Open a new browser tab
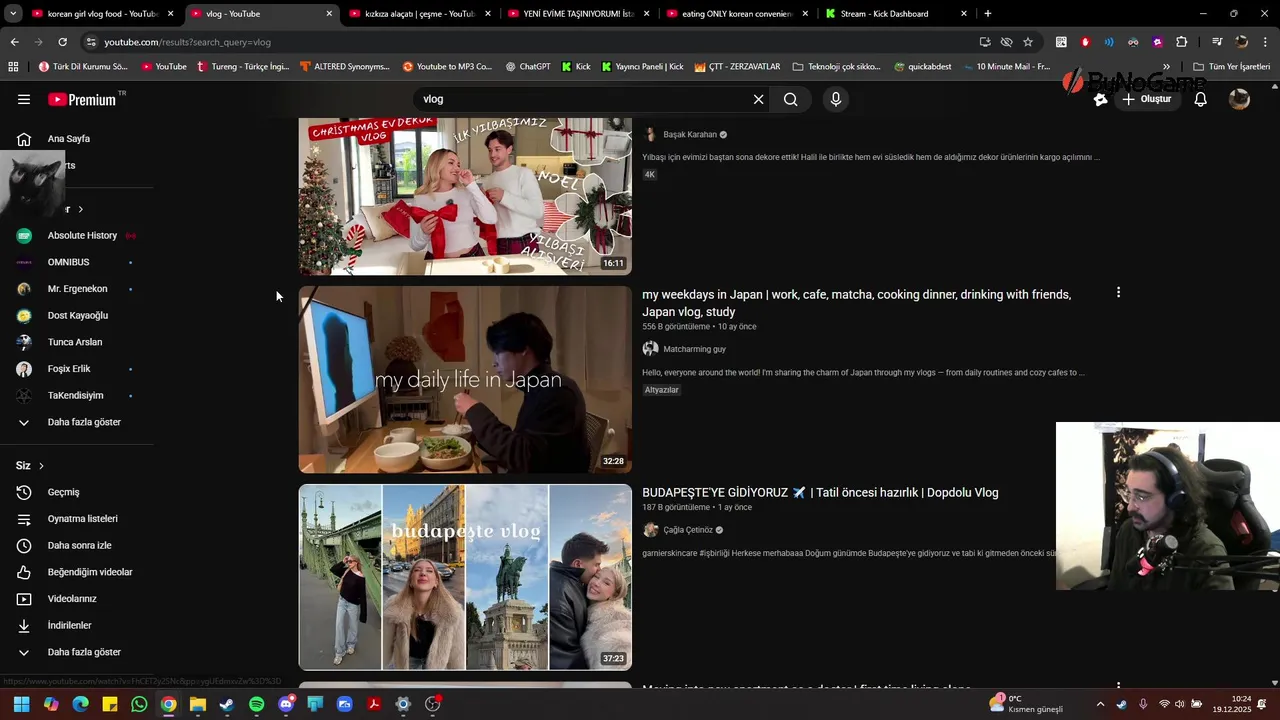This screenshot has width=1280, height=720. click(987, 14)
